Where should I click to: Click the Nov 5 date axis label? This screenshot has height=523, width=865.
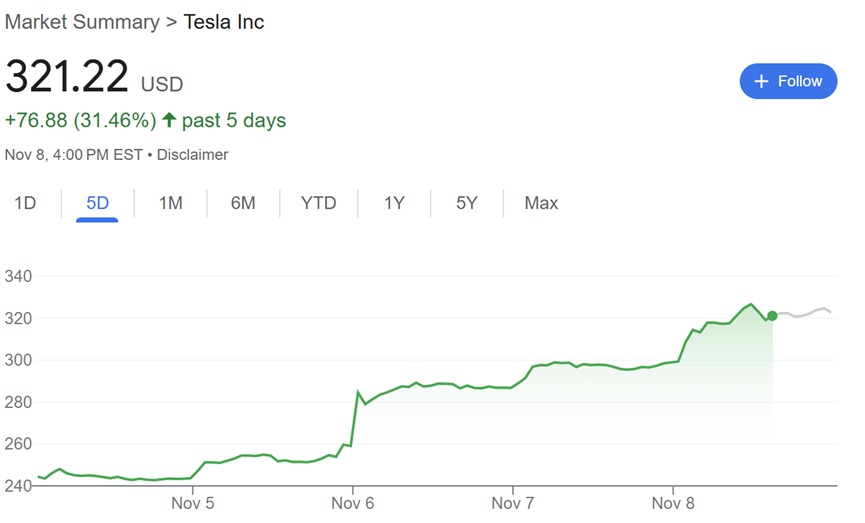(192, 503)
